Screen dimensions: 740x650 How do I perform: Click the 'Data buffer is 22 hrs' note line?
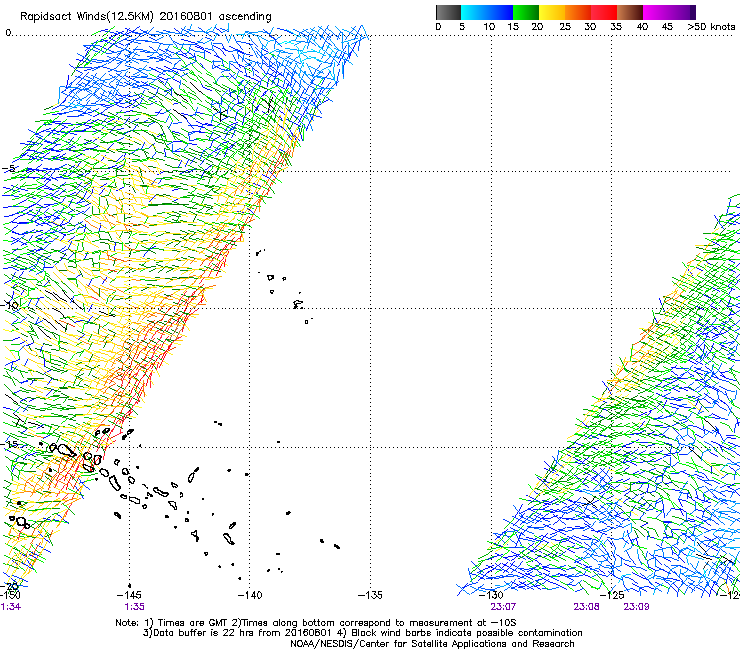coord(362,633)
